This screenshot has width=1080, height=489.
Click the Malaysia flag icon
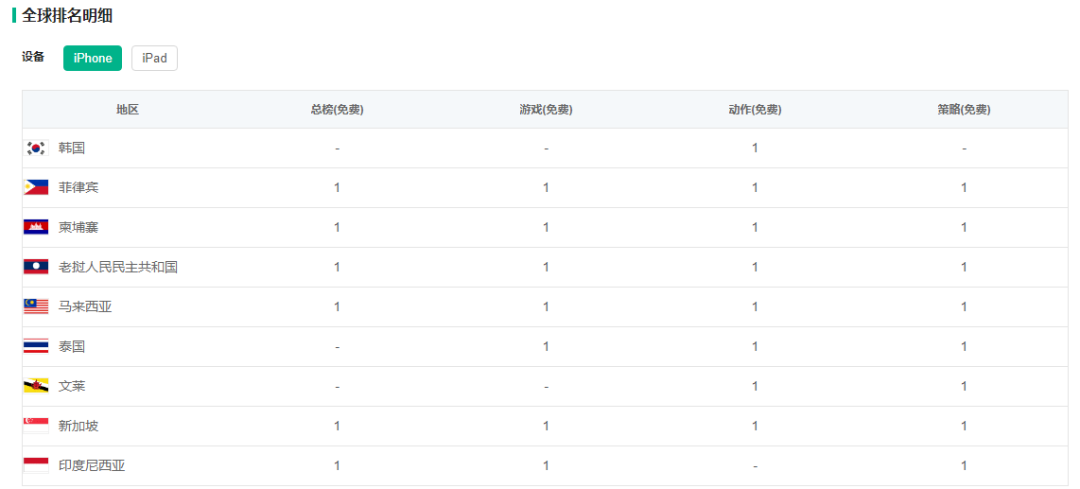36,307
